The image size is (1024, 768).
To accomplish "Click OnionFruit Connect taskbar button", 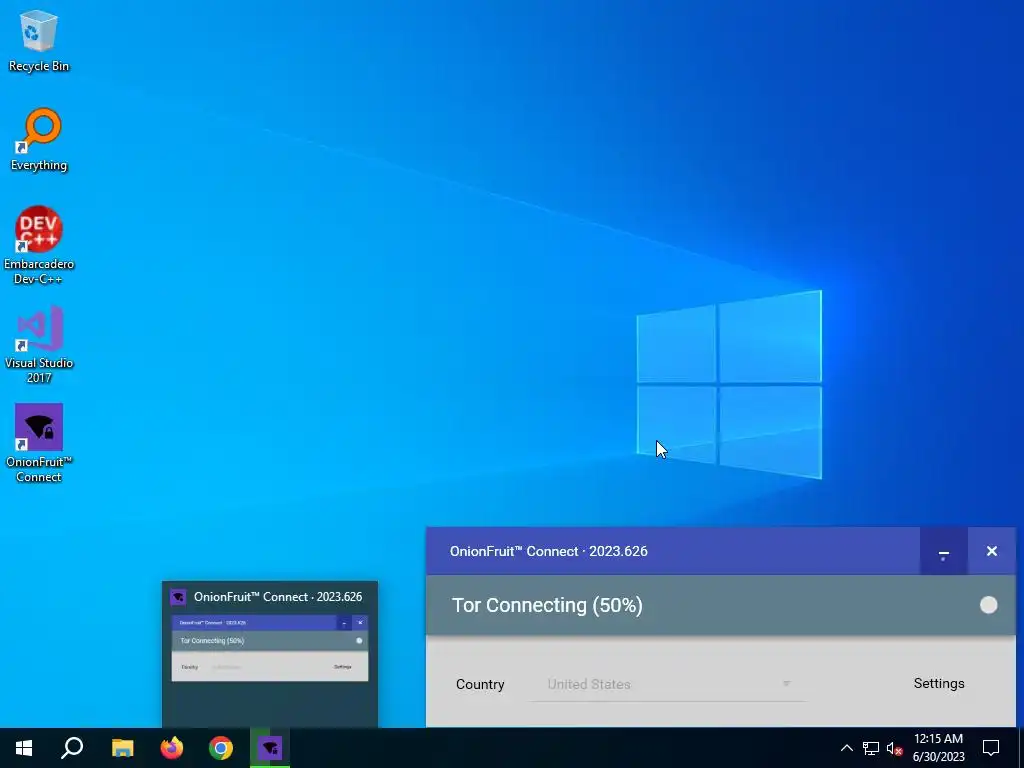I will pos(270,748).
